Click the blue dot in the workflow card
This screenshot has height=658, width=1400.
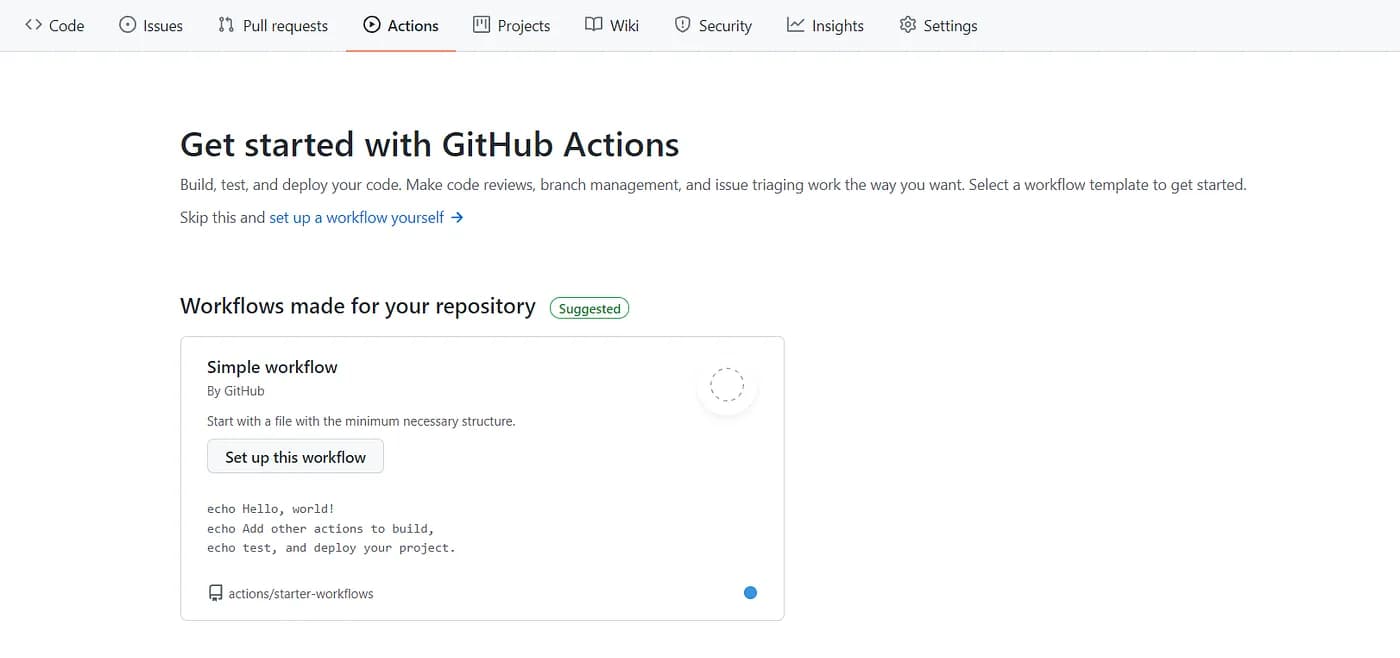[x=750, y=593]
